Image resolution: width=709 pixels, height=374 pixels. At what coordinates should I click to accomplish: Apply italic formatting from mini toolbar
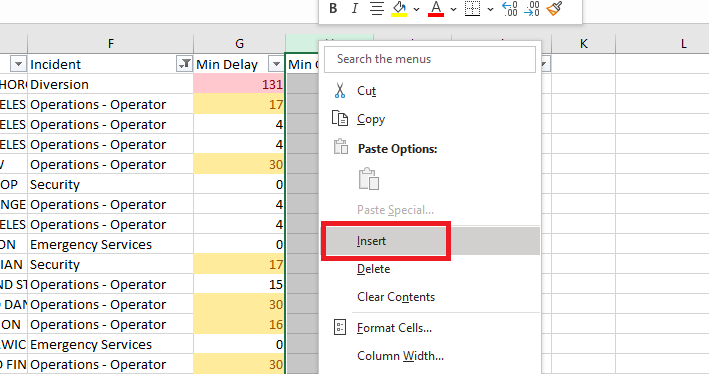[x=355, y=8]
